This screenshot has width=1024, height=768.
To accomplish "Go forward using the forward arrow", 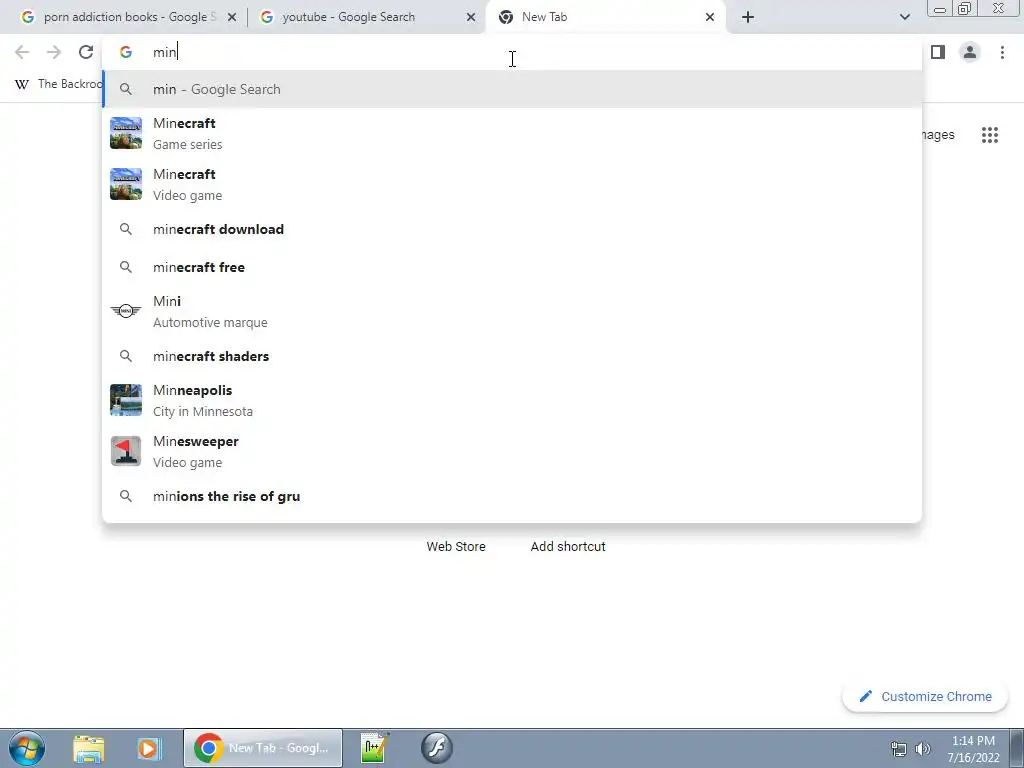I will (54, 52).
